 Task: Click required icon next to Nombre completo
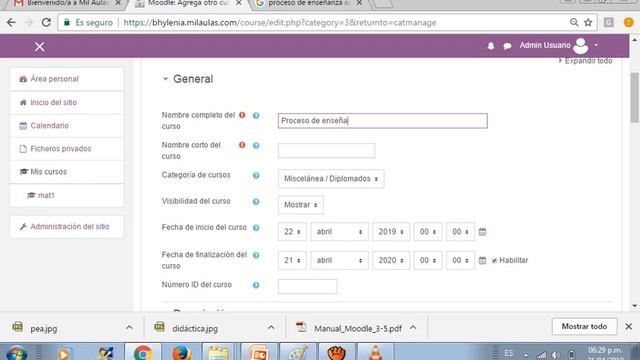point(242,115)
